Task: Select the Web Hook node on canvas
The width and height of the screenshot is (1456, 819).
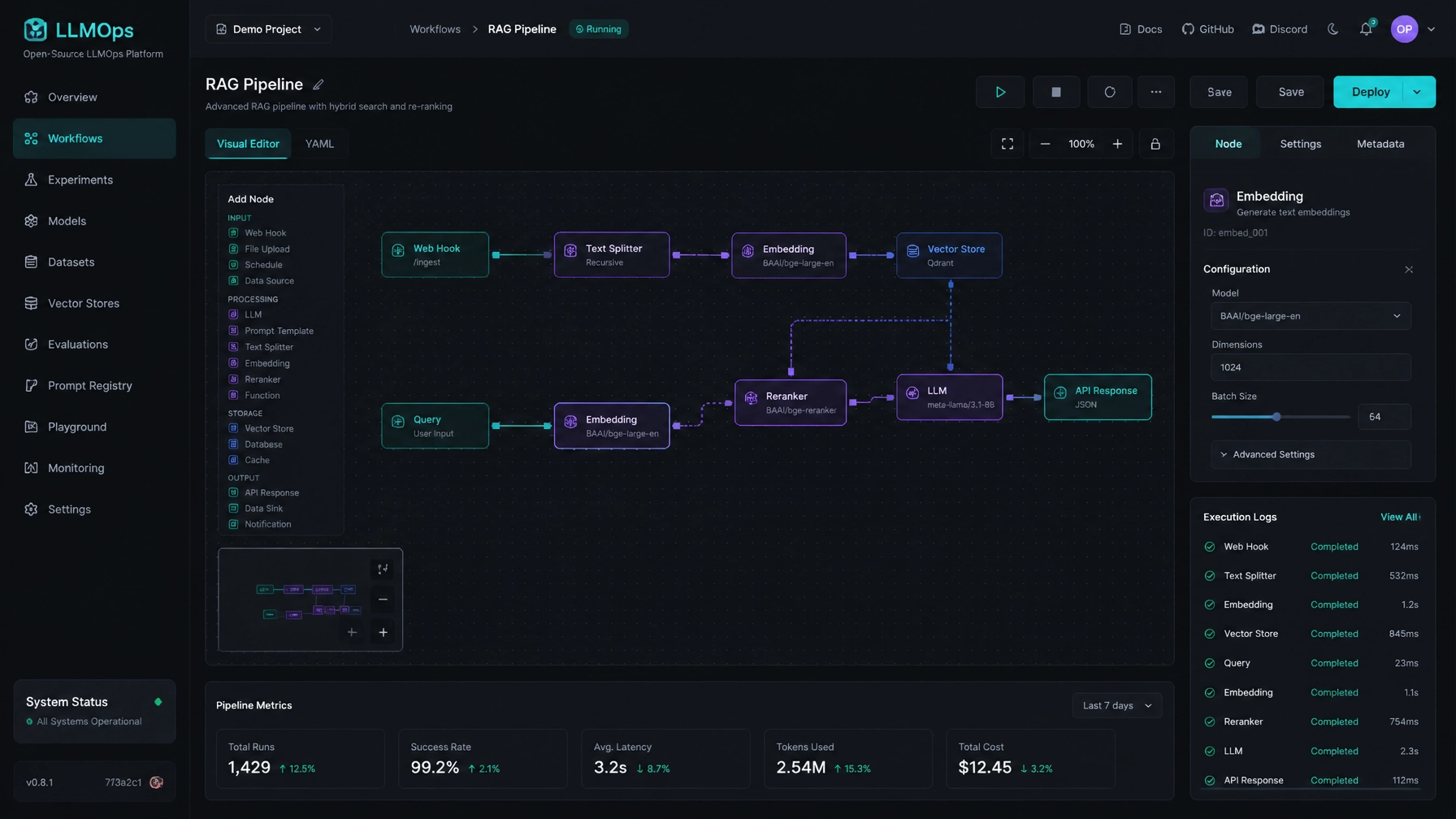Action: 435,255
